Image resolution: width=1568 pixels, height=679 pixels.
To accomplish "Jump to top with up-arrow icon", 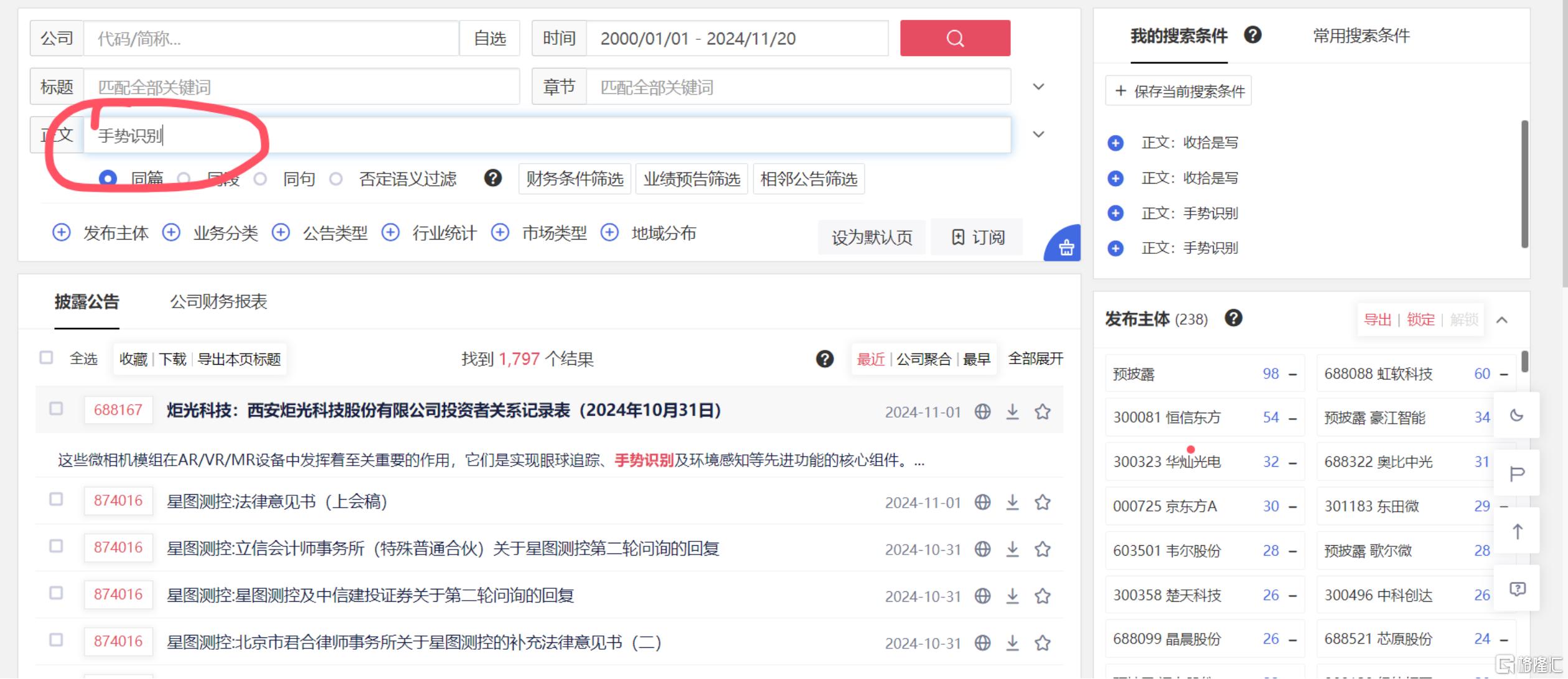I will [1517, 531].
